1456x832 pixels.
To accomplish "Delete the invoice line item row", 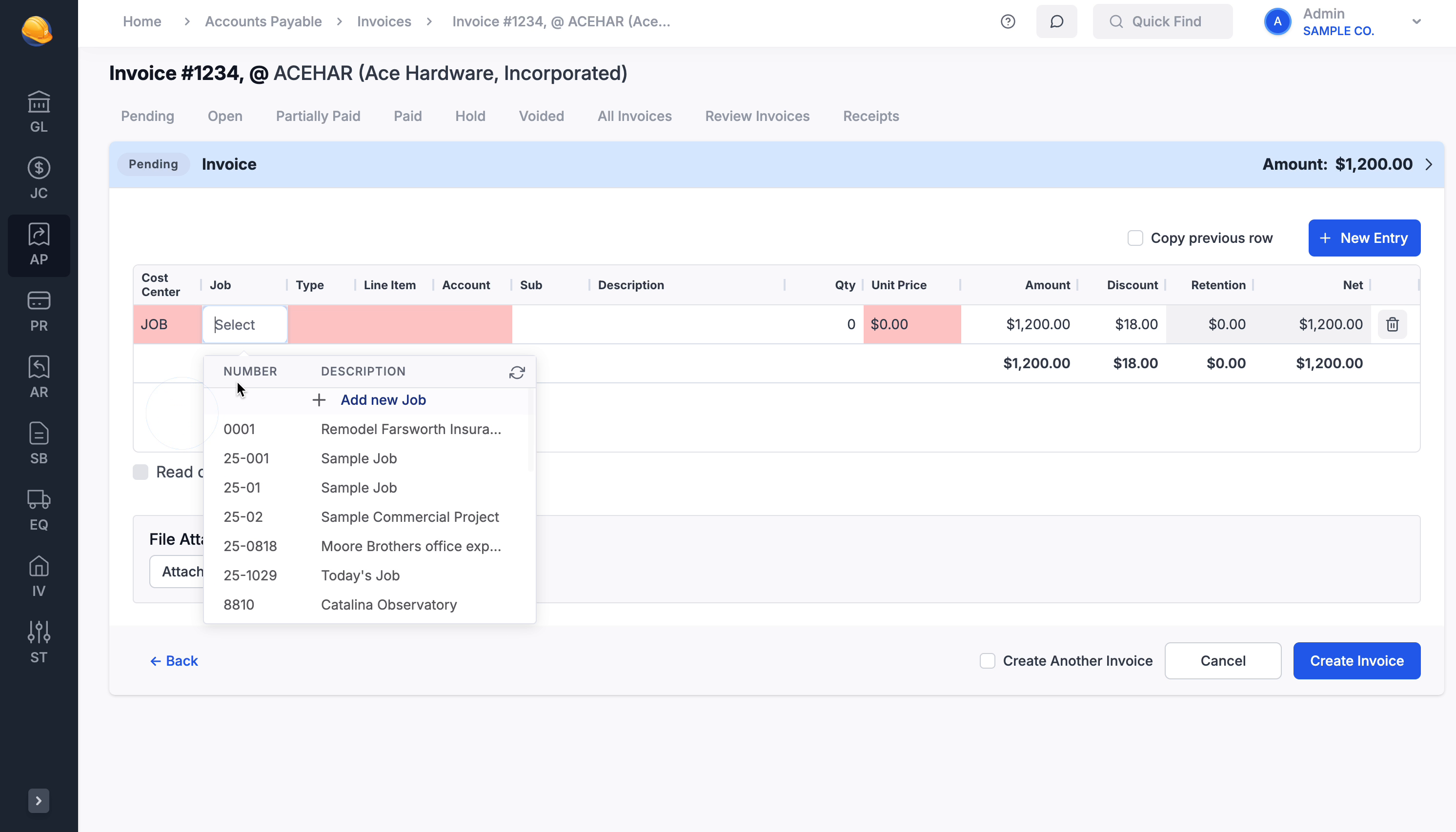I will pyautogui.click(x=1393, y=324).
